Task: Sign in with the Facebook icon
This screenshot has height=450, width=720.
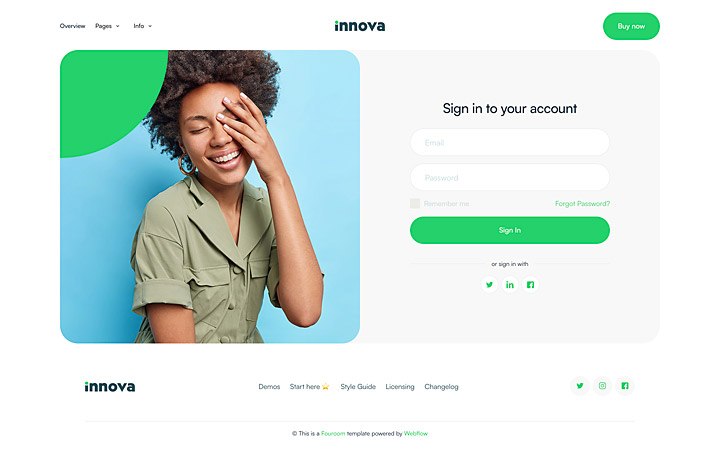Action: click(530, 285)
